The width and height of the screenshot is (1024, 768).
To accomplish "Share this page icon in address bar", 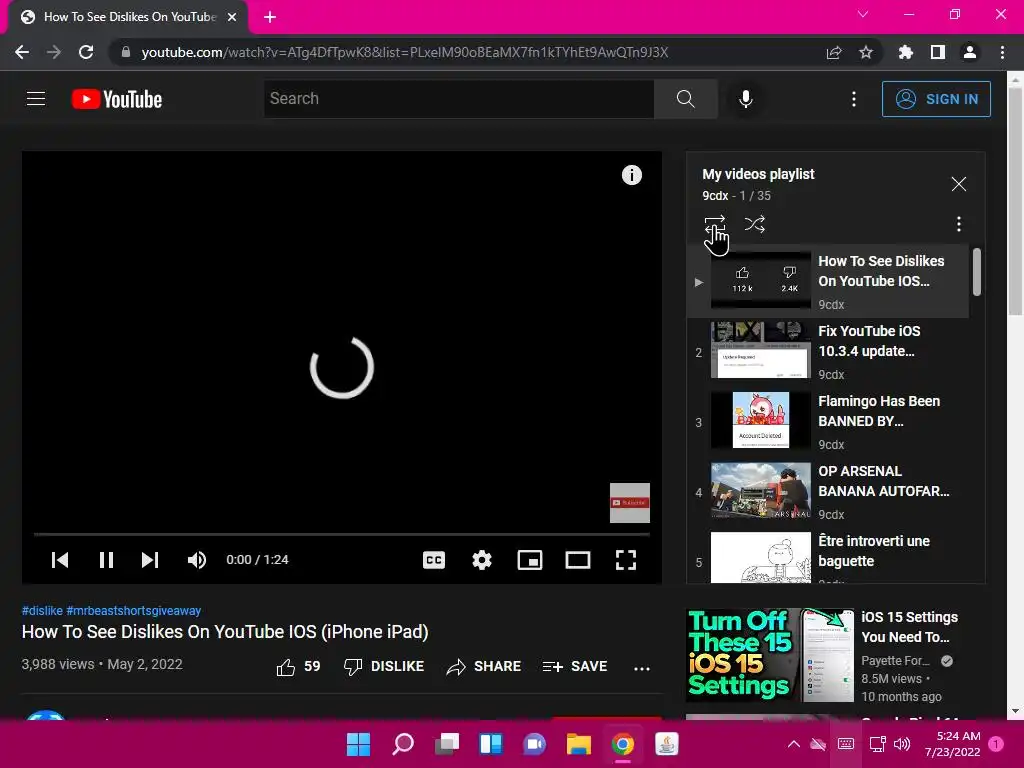I will point(833,52).
